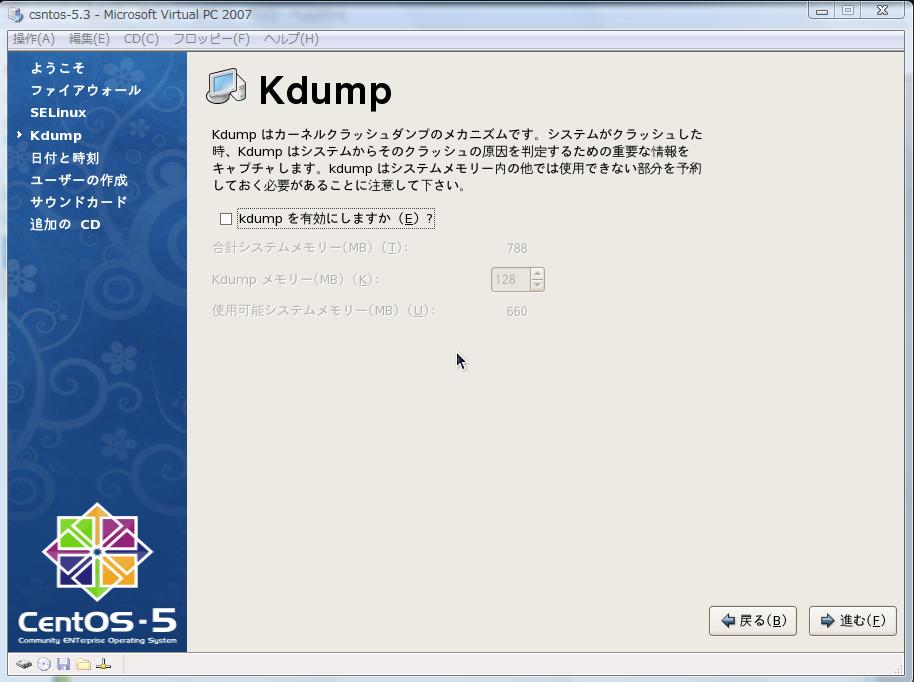Click the hard disk status icon

coord(23,664)
